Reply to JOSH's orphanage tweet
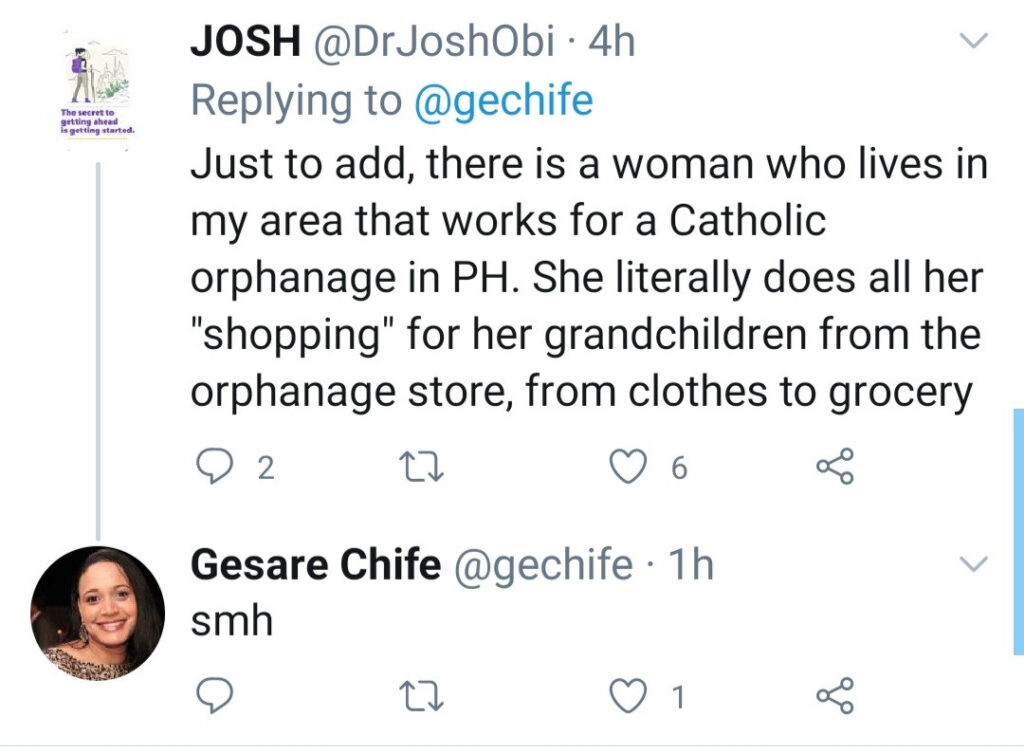The width and height of the screenshot is (1024, 754). pos(214,466)
